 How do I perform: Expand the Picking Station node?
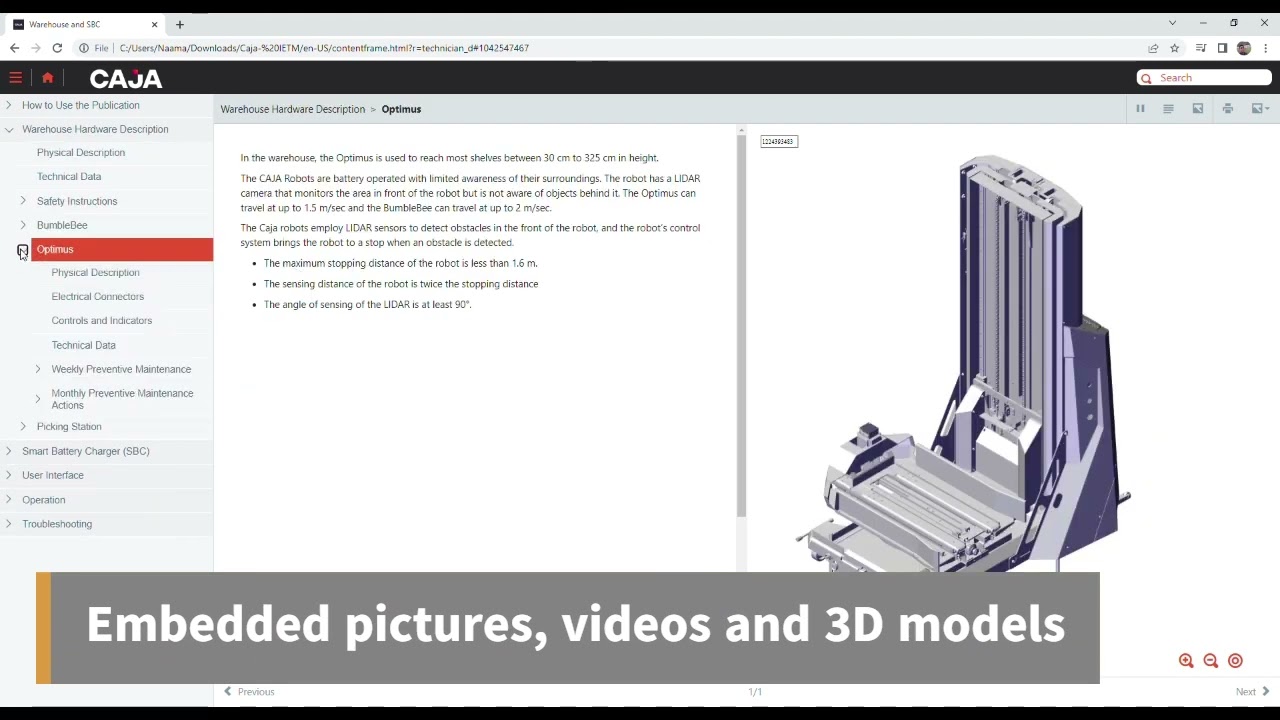23,427
